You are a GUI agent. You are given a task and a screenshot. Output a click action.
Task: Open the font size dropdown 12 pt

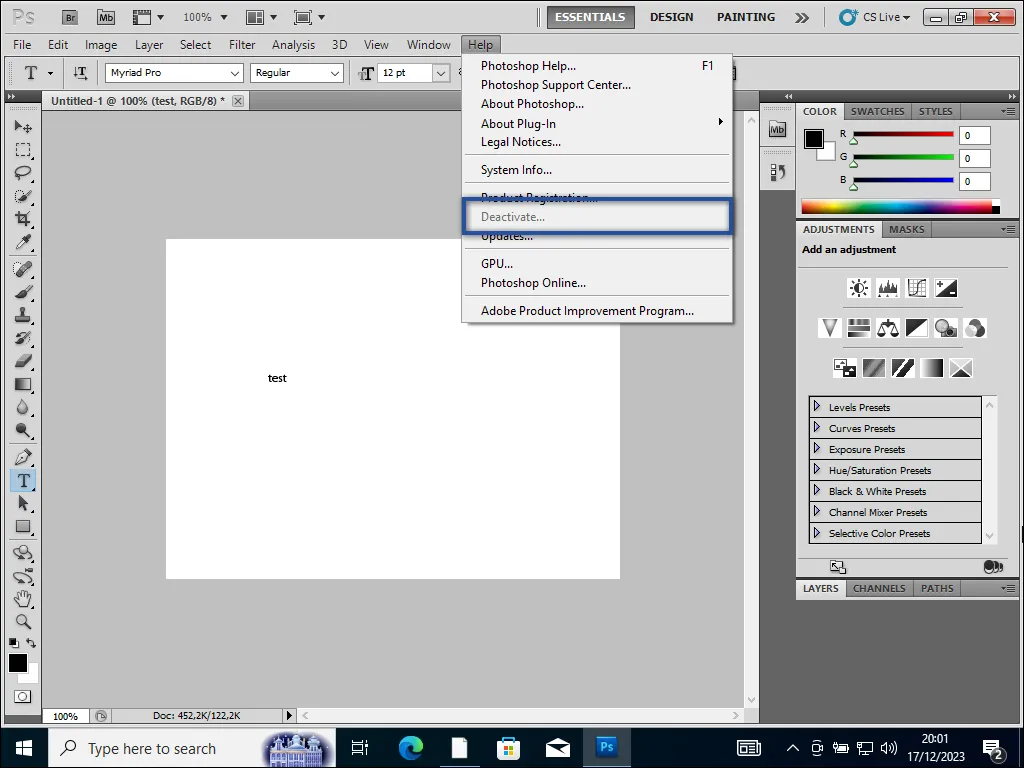click(441, 73)
